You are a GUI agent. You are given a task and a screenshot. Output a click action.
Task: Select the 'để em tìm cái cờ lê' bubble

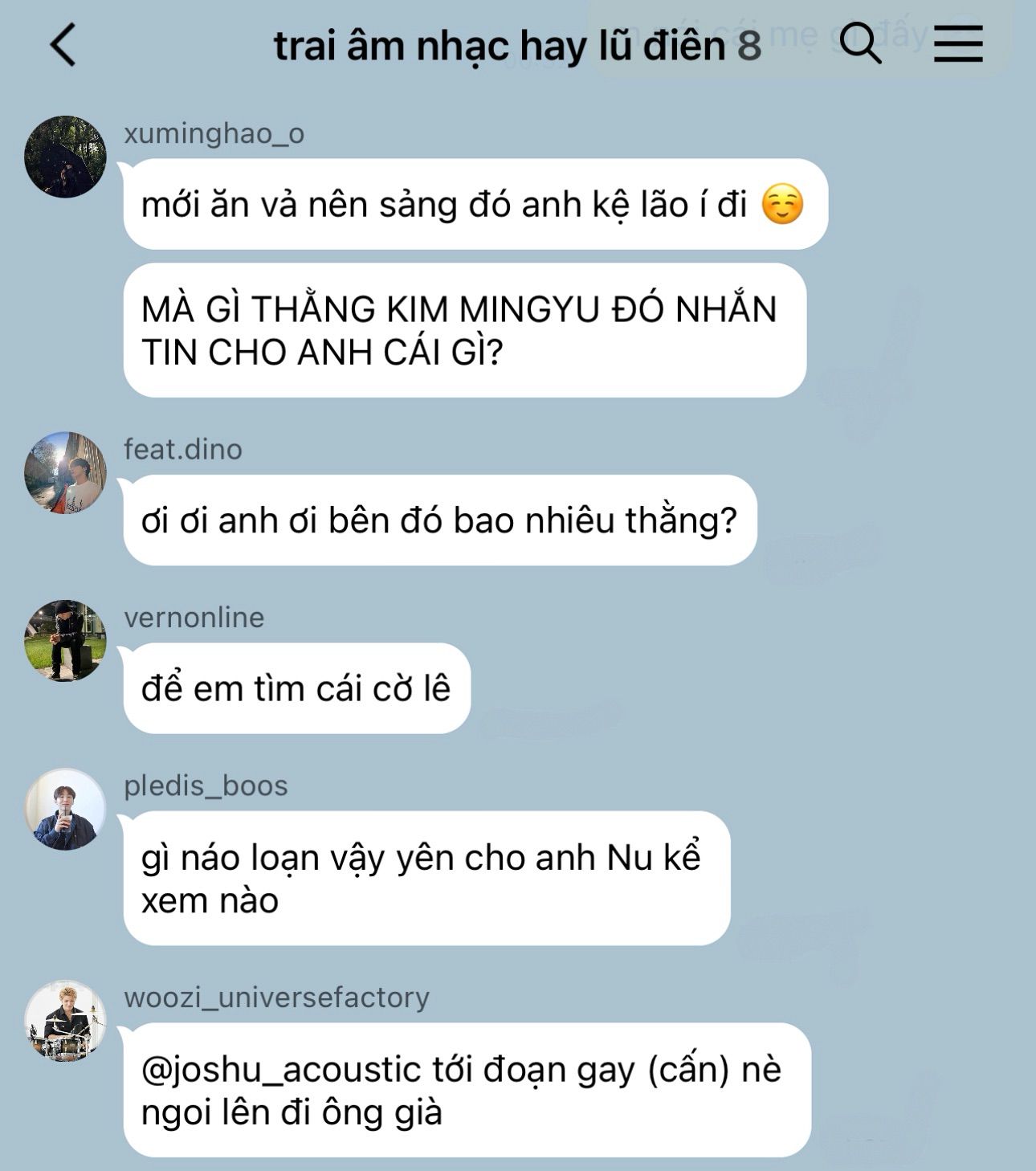297,688
